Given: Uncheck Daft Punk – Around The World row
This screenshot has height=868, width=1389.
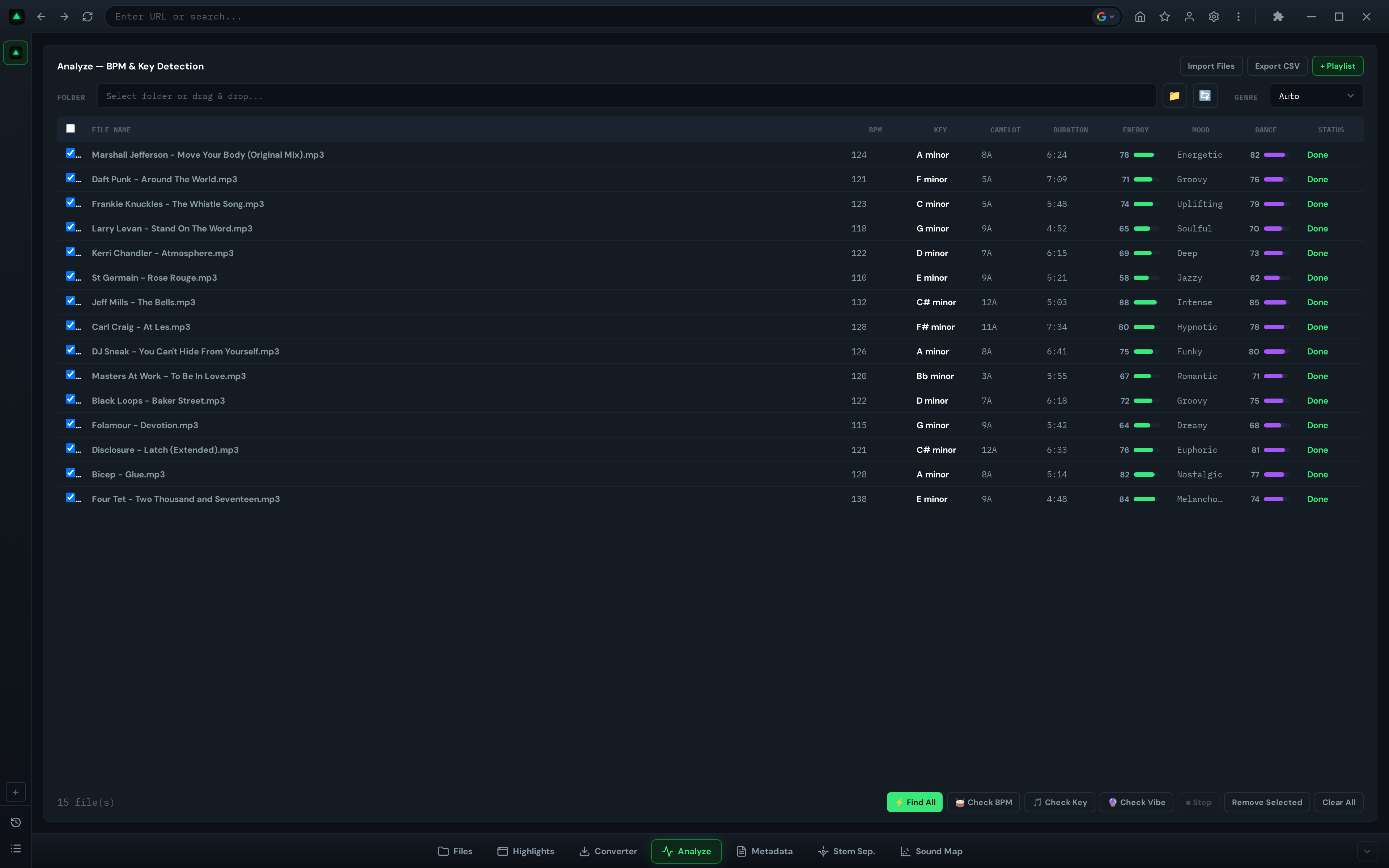Looking at the screenshot, I should (71, 178).
